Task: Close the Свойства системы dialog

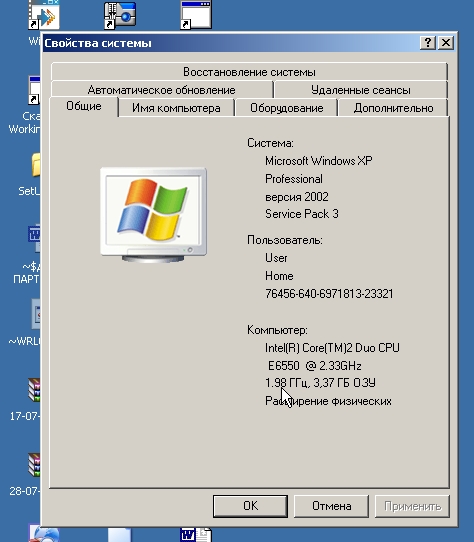Action: pyautogui.click(x=446, y=43)
